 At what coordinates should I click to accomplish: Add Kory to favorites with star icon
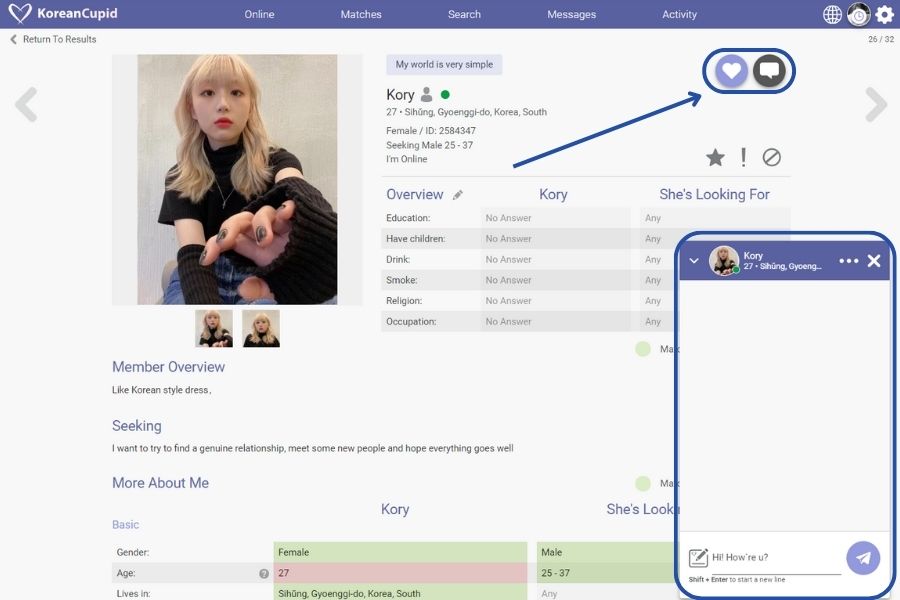pos(715,157)
